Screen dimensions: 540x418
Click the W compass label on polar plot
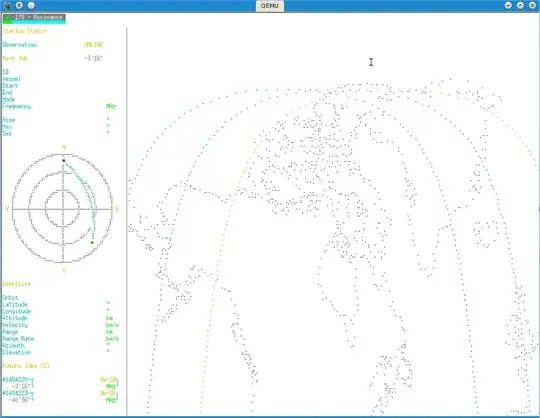tap(7, 209)
